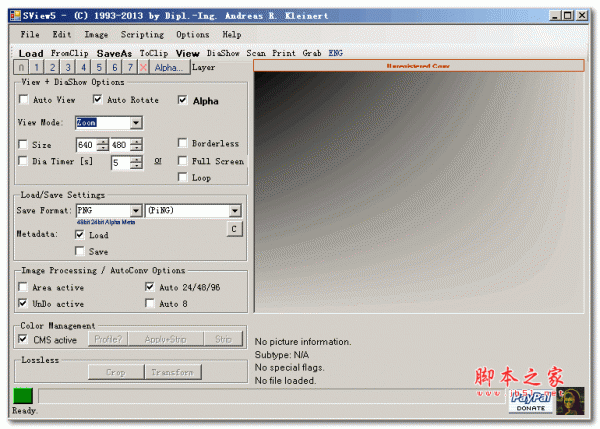Click the Apply+Strip button
The image size is (600, 429).
coord(166,339)
